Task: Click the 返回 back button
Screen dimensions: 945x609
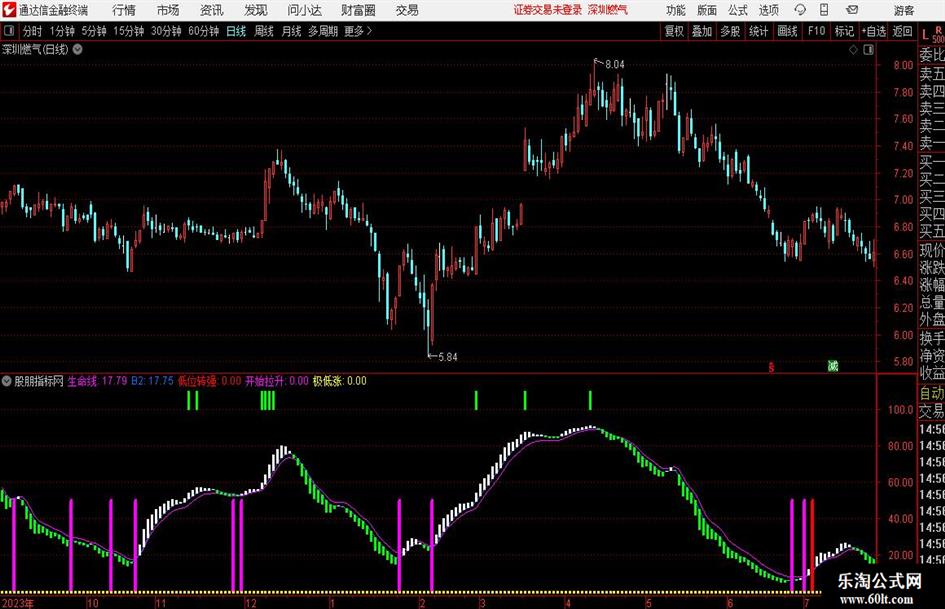Action: point(902,31)
